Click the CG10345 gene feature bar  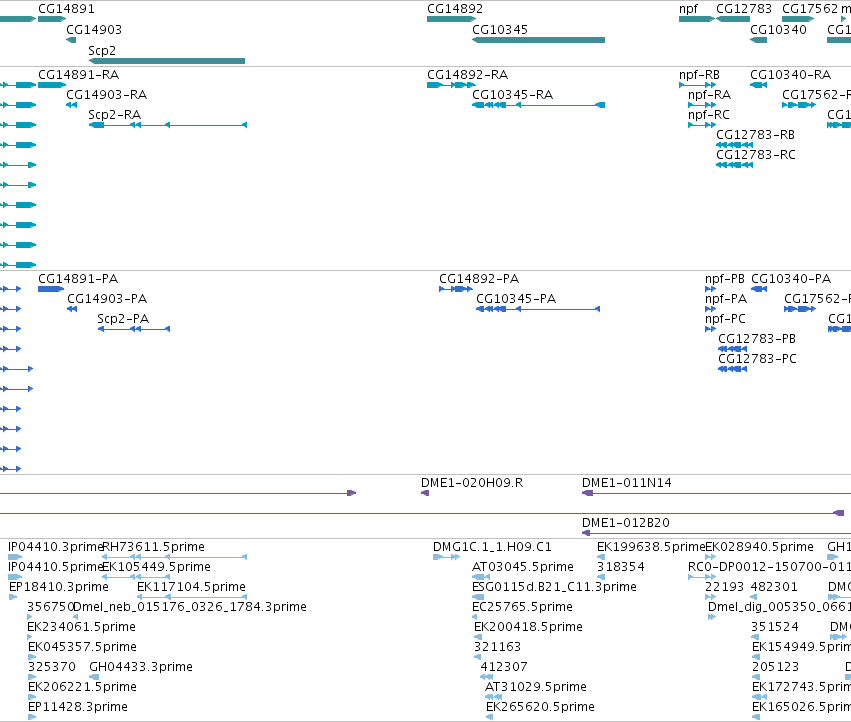pyautogui.click(x=538, y=40)
